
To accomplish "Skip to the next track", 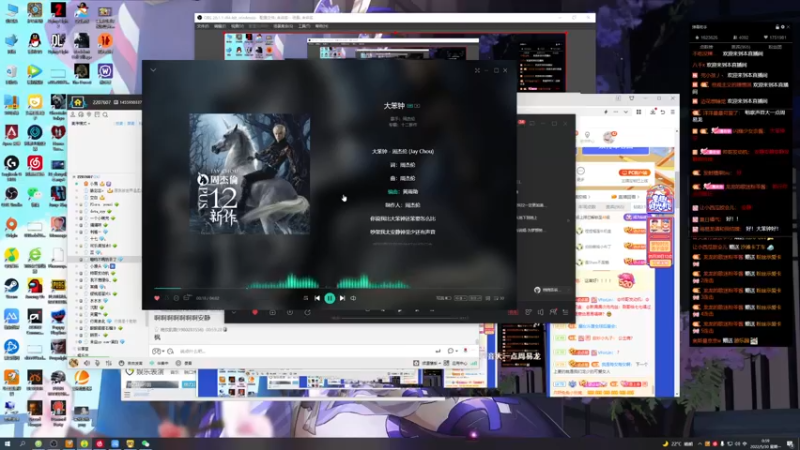I will click(342, 298).
